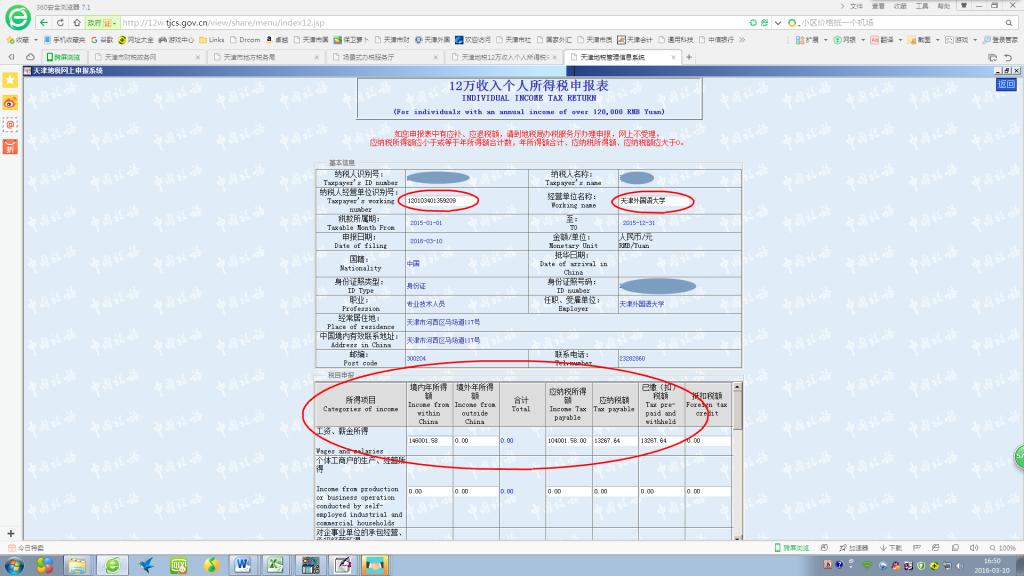Click the sound icon in browser status bar

click(x=974, y=548)
